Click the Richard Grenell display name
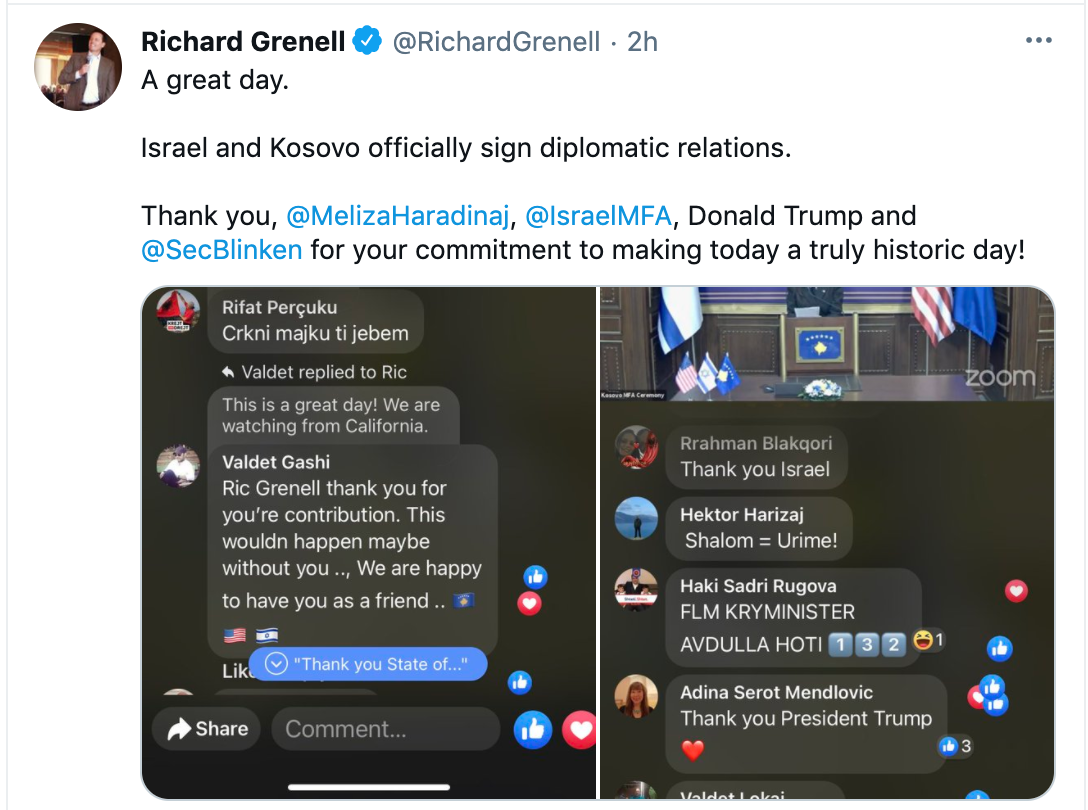1088x810 pixels. (x=243, y=42)
